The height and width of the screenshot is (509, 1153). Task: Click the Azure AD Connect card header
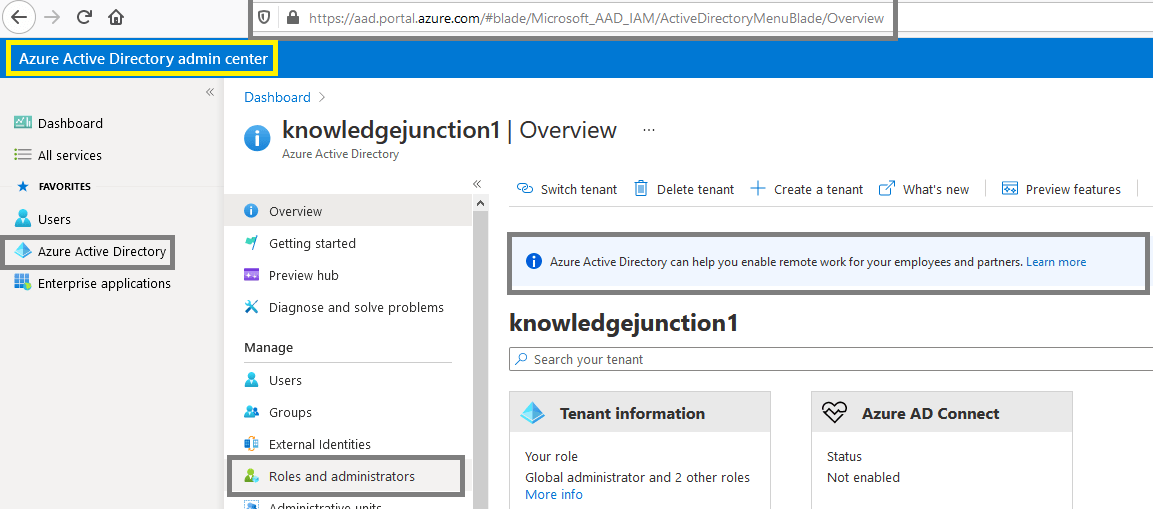pos(942,413)
